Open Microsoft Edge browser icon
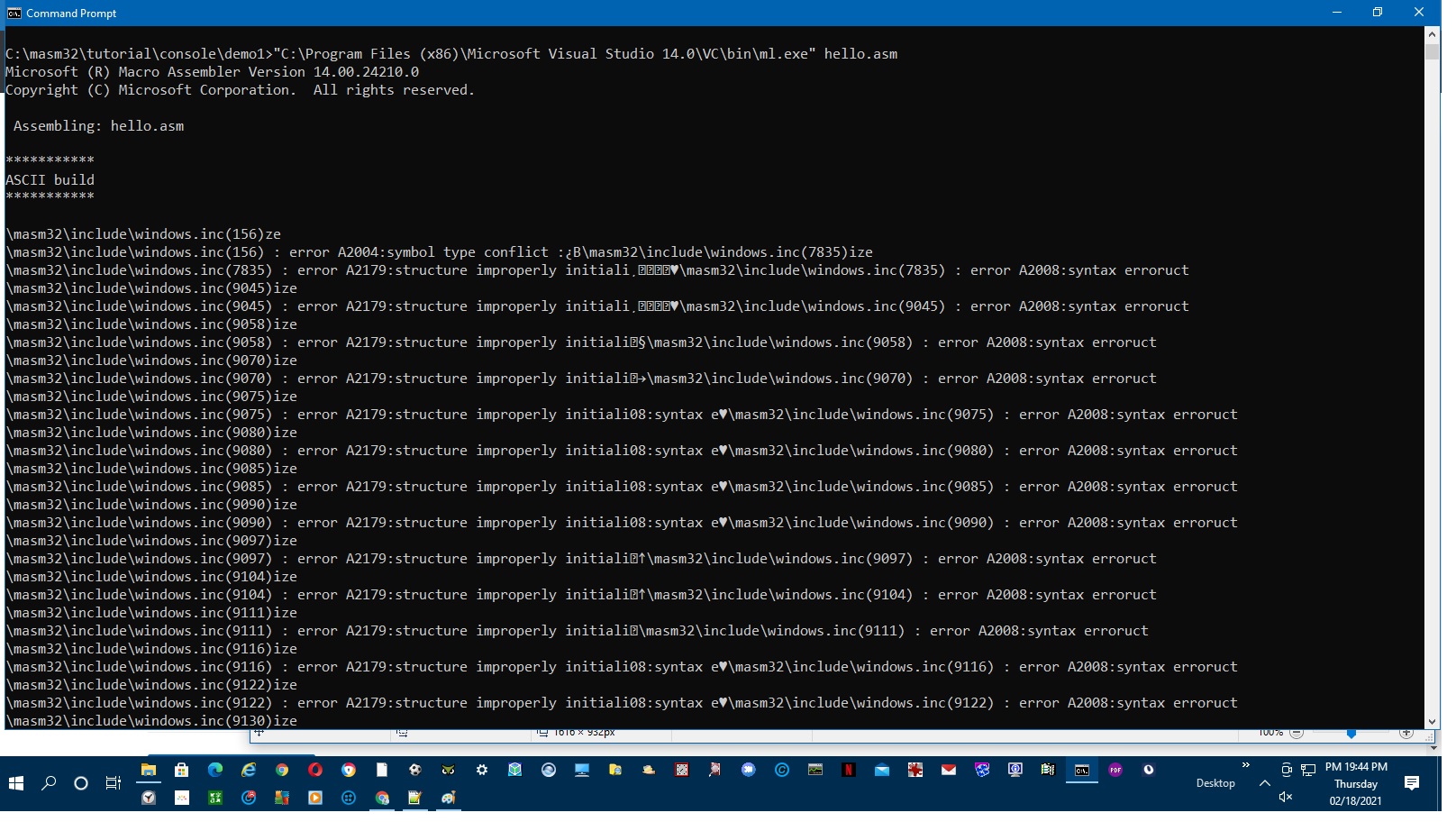 click(x=215, y=770)
